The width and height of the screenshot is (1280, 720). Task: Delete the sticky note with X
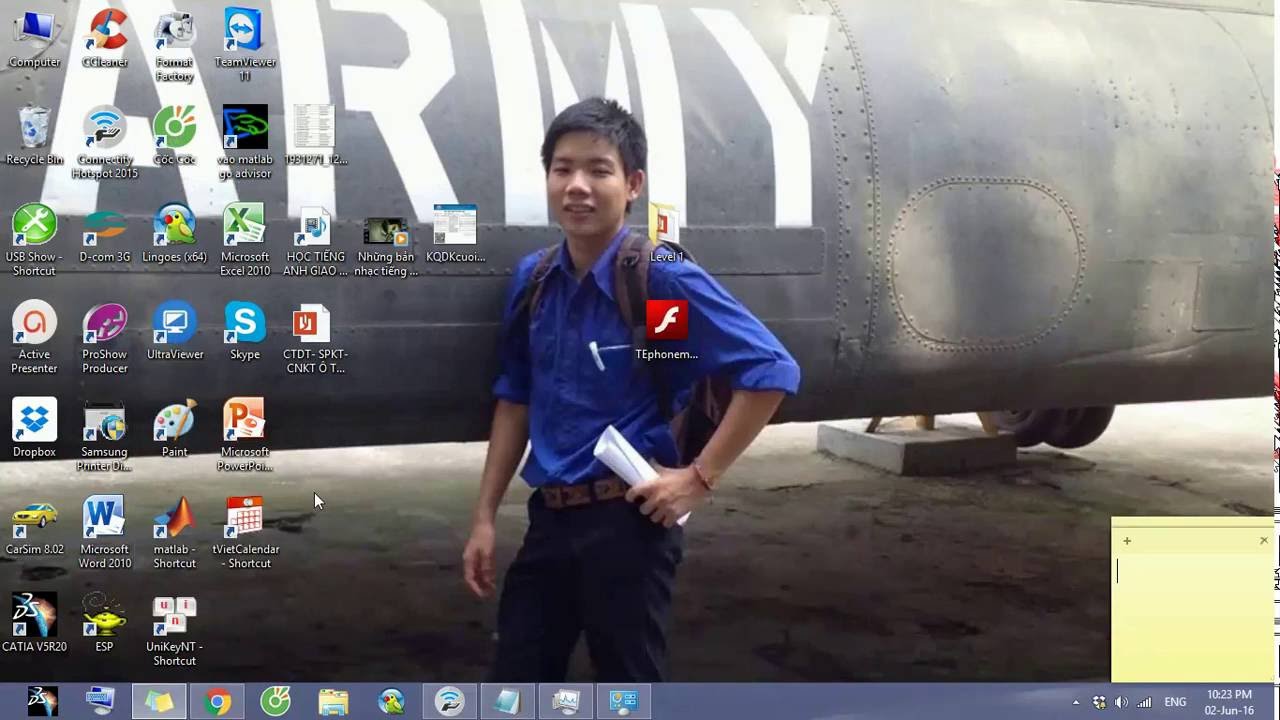point(1264,541)
